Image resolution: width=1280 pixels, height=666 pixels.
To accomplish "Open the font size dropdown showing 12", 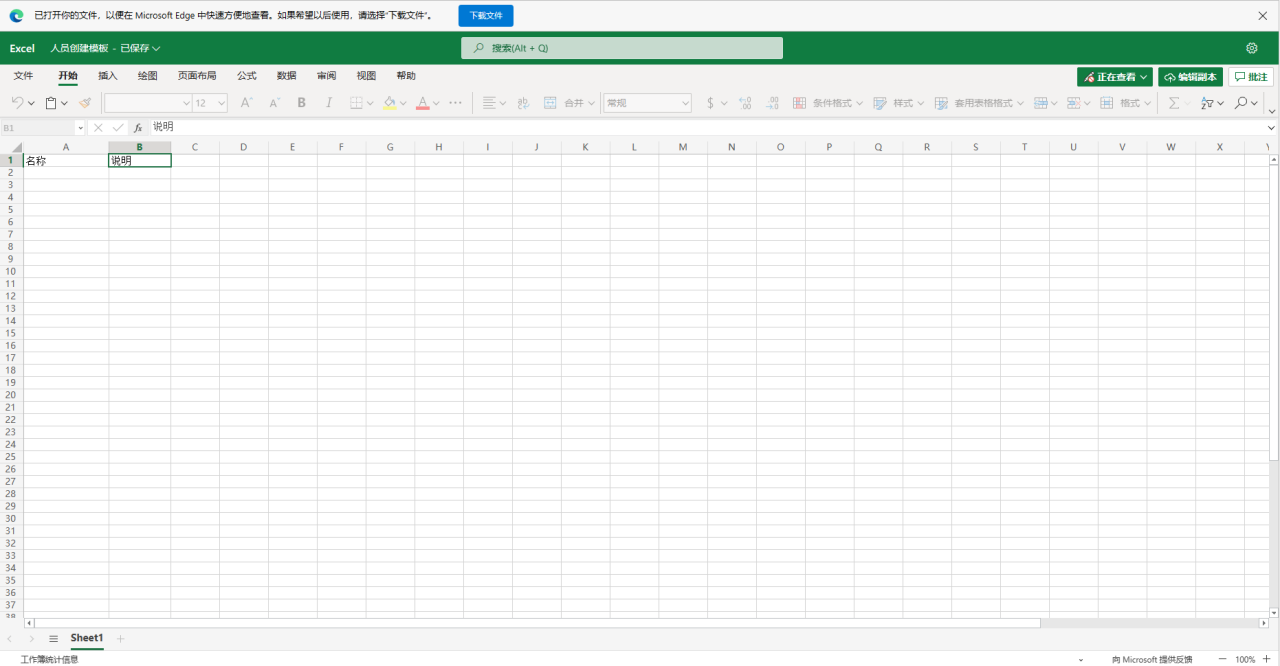I will [x=210, y=103].
